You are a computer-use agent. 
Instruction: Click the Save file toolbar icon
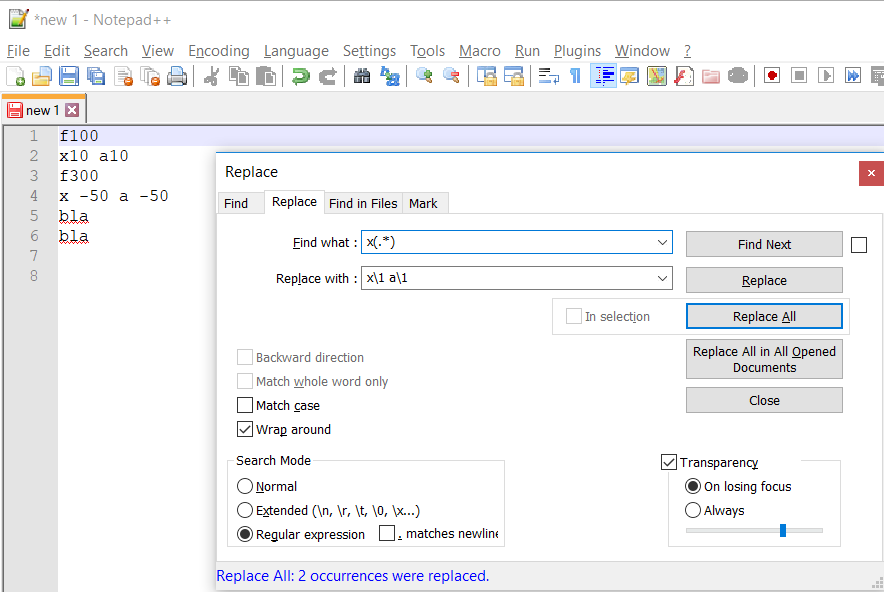click(x=68, y=76)
